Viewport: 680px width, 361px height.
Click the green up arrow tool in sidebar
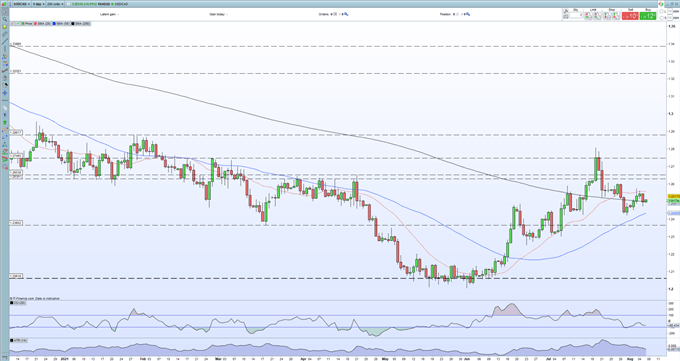click(x=5, y=123)
